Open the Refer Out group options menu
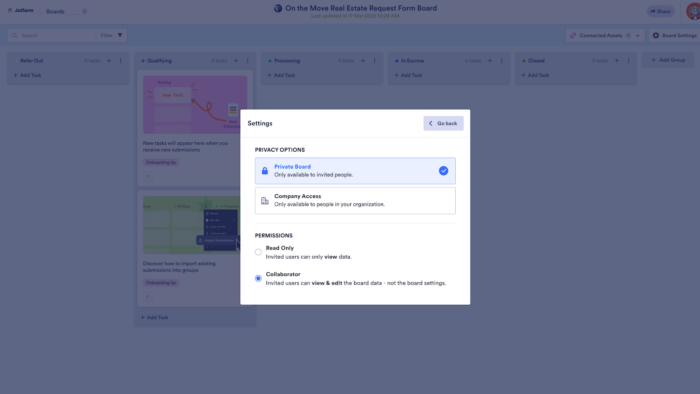Screen dimensions: 700x394 click(121, 61)
